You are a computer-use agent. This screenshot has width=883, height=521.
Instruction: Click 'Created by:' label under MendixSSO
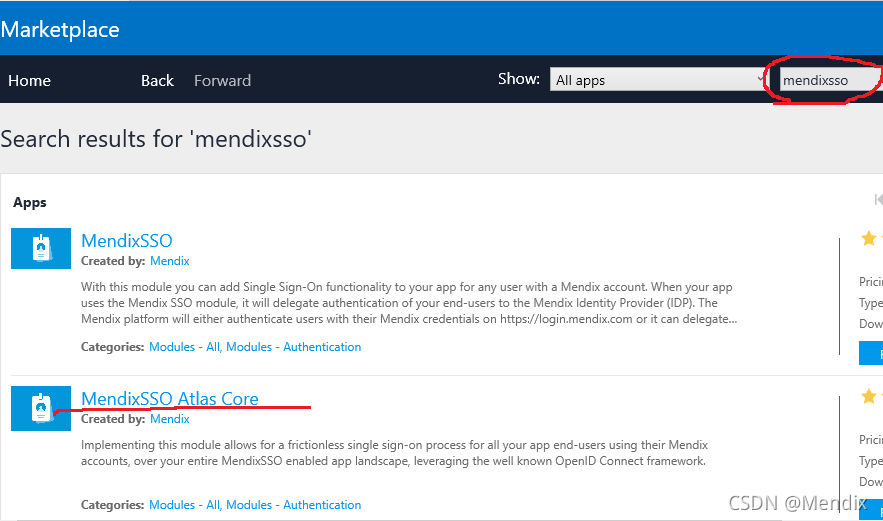[113, 261]
